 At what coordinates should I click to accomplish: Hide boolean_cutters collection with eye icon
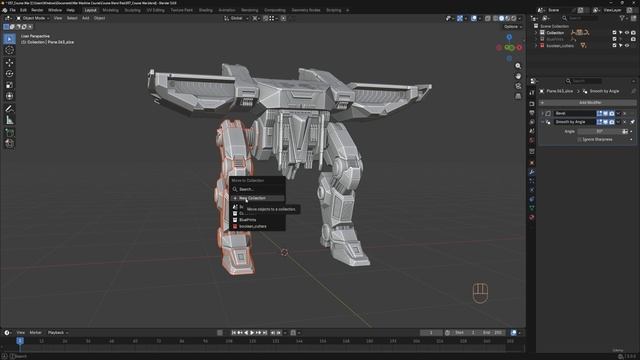tap(627, 46)
